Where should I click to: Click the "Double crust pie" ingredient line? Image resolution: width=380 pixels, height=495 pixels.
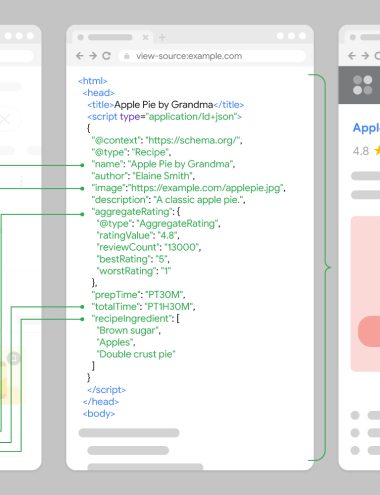(136, 354)
